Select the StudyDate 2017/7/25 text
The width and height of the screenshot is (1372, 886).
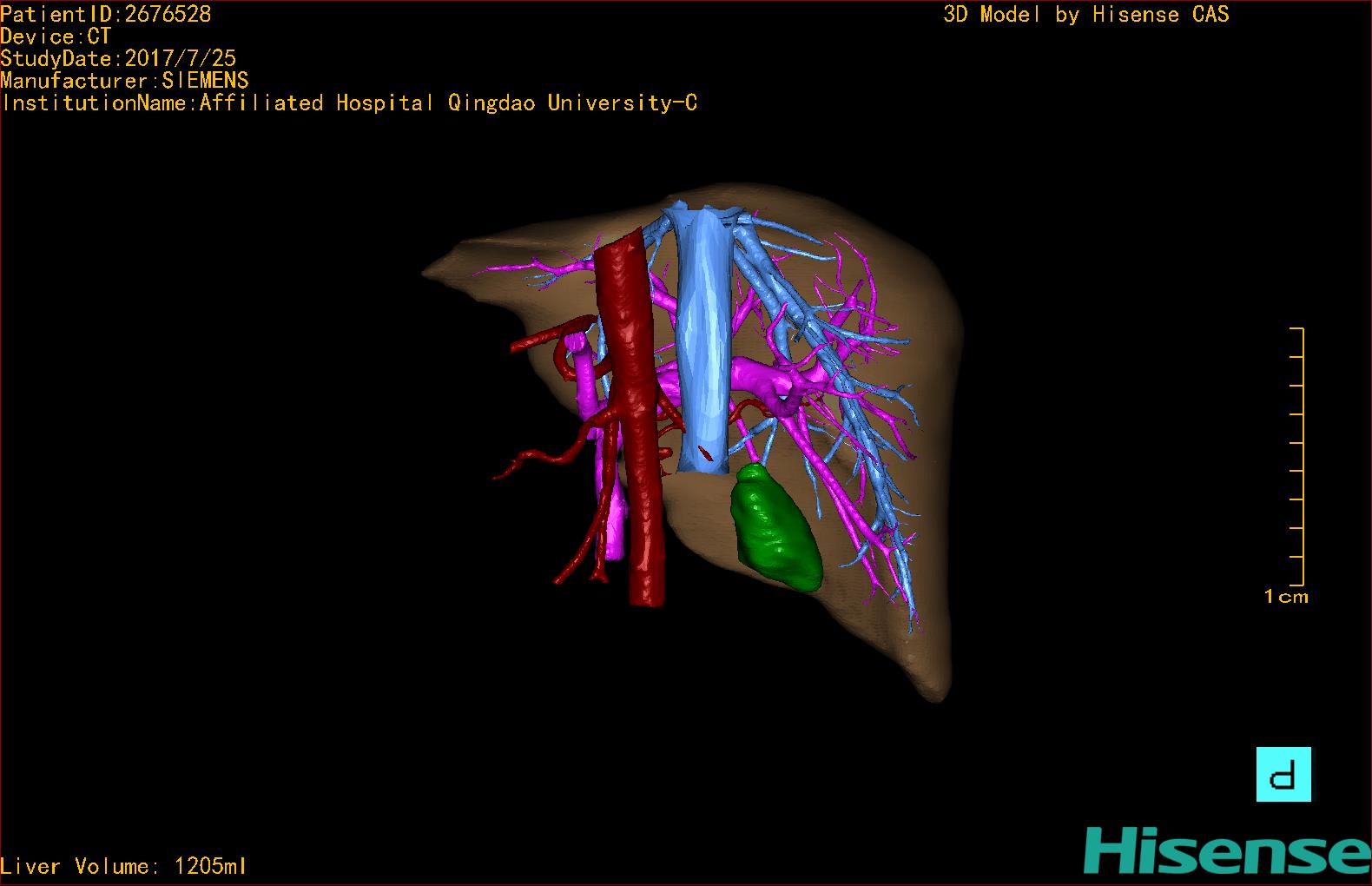coord(118,58)
